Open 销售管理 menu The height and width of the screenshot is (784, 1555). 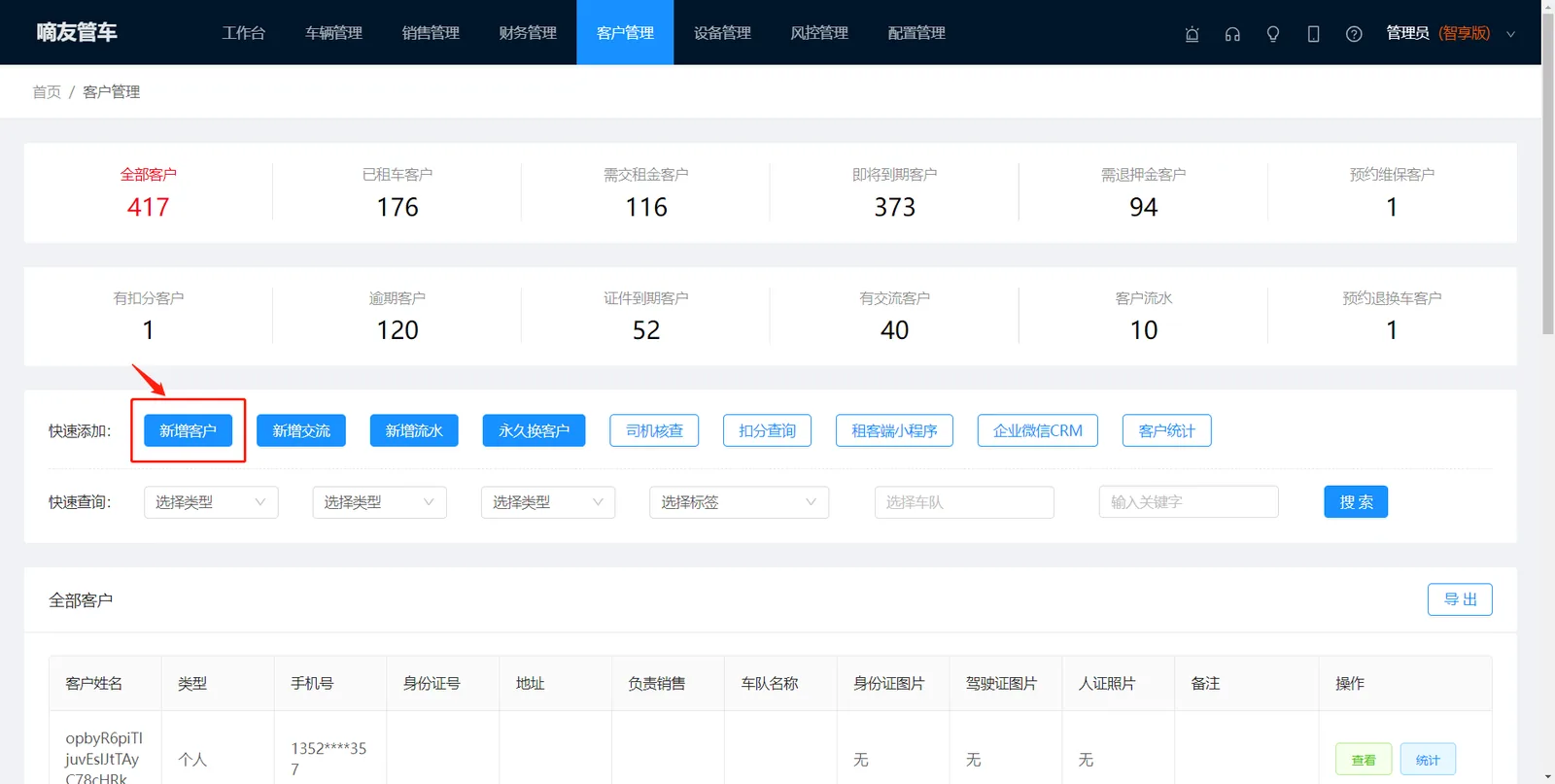tap(431, 33)
